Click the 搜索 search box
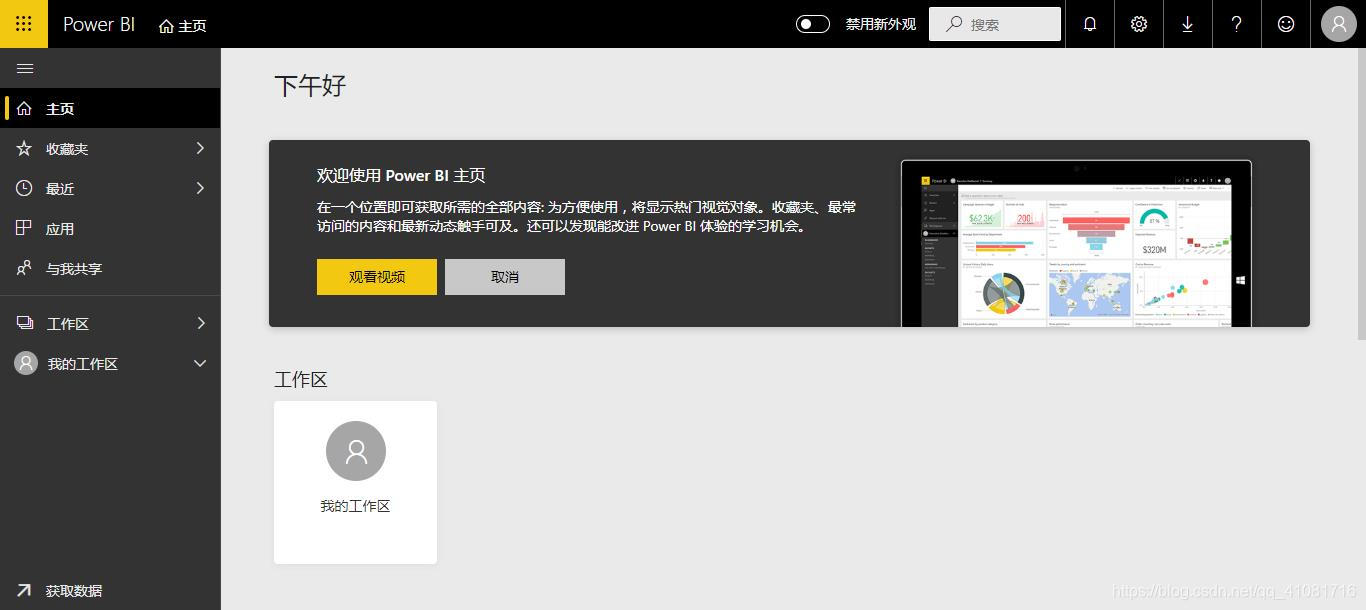1366x610 pixels. pos(995,24)
